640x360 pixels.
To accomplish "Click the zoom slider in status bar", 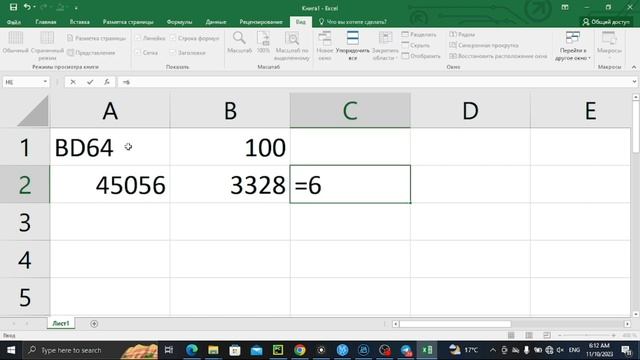I will click(587, 335).
